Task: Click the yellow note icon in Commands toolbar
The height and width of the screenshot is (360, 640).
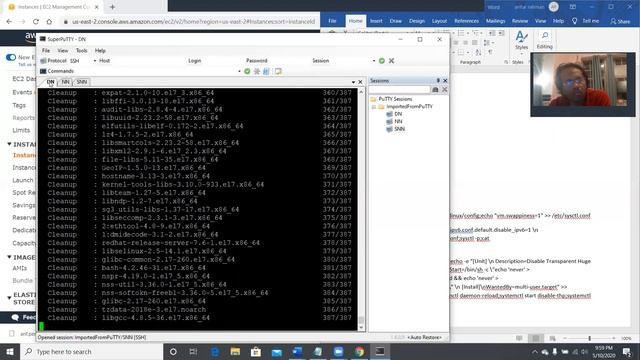Action: point(278,71)
